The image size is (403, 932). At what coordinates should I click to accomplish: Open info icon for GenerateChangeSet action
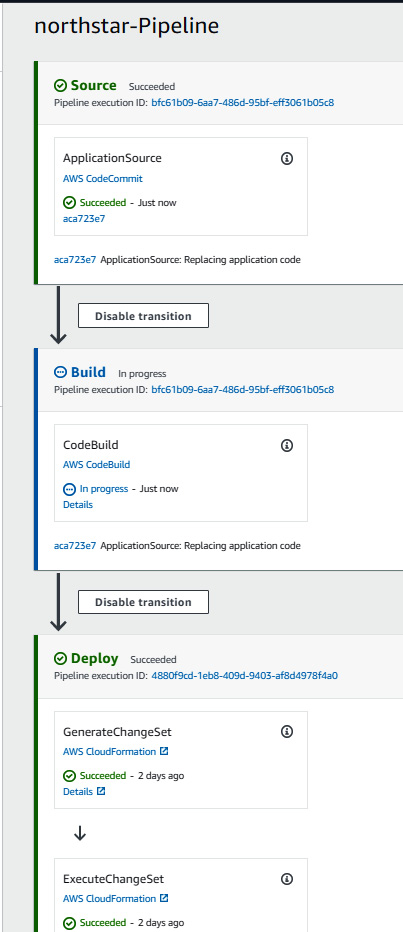pos(287,731)
